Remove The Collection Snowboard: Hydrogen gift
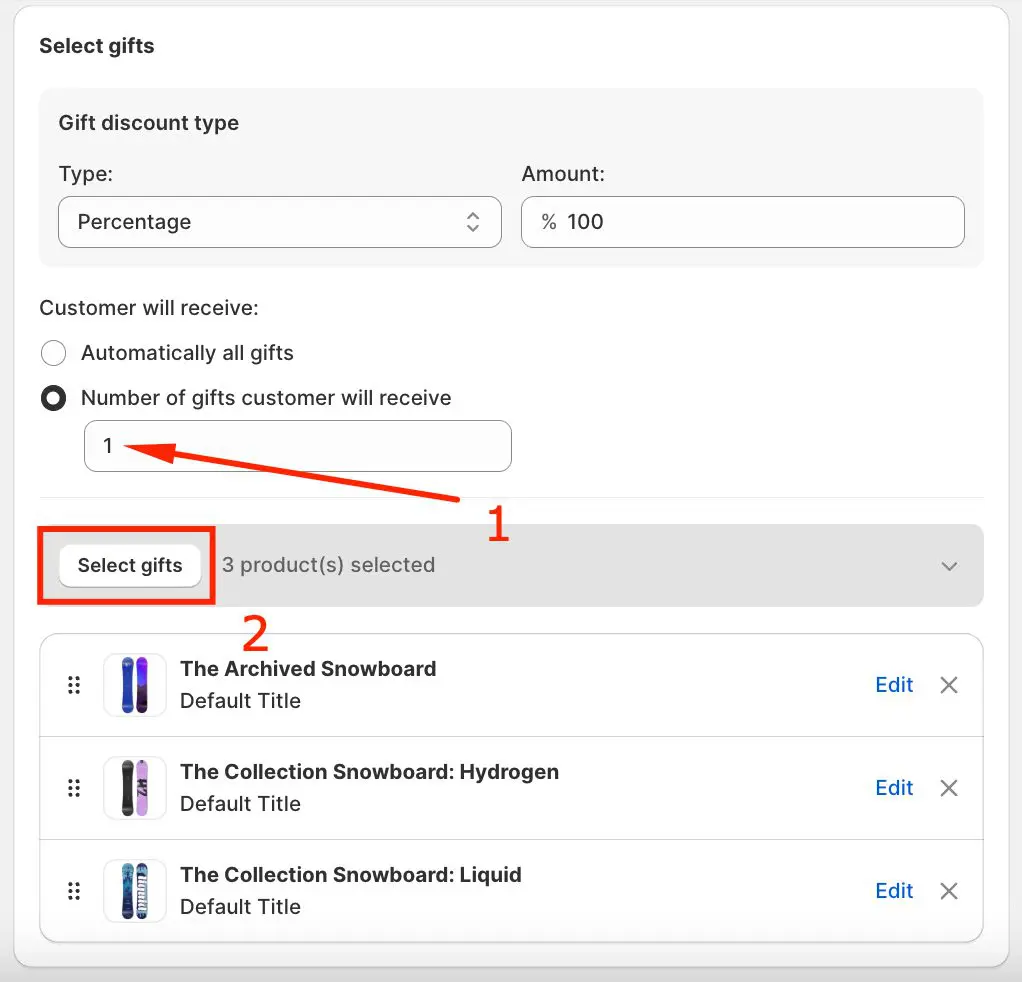The width and height of the screenshot is (1022, 982). [949, 788]
